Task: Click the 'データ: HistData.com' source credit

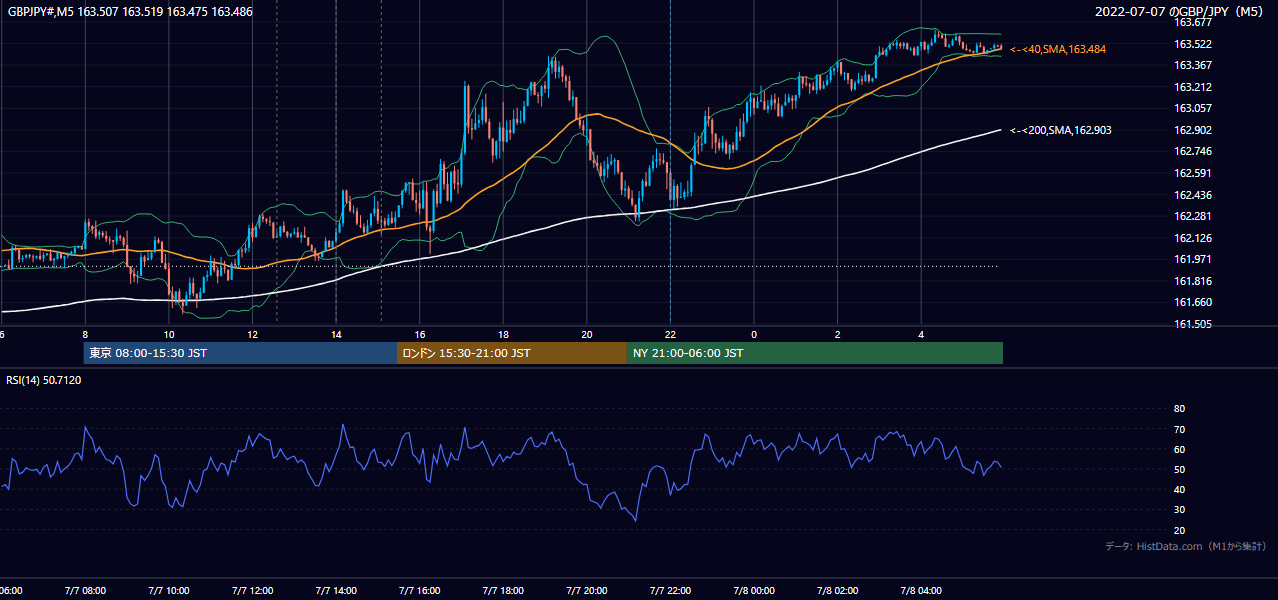Action: coord(1185,546)
